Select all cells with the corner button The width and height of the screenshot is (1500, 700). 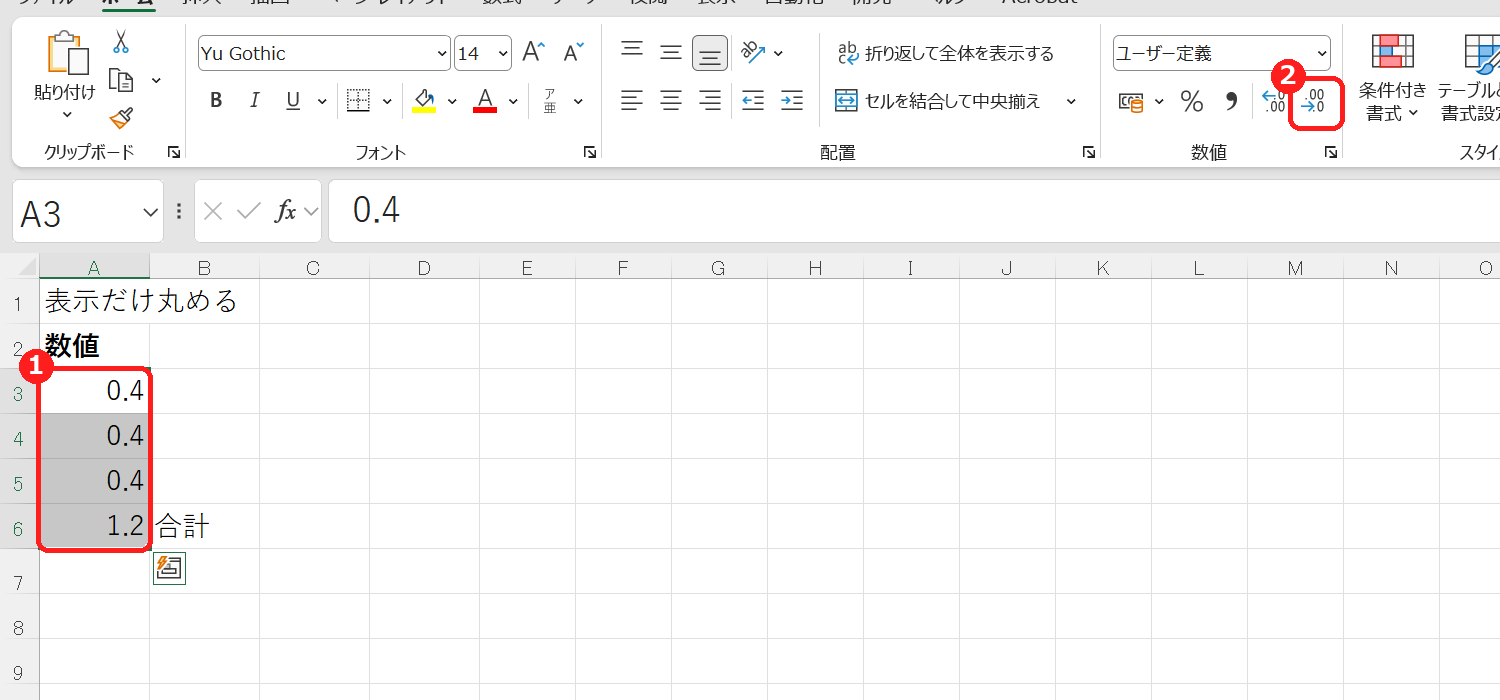point(20,267)
